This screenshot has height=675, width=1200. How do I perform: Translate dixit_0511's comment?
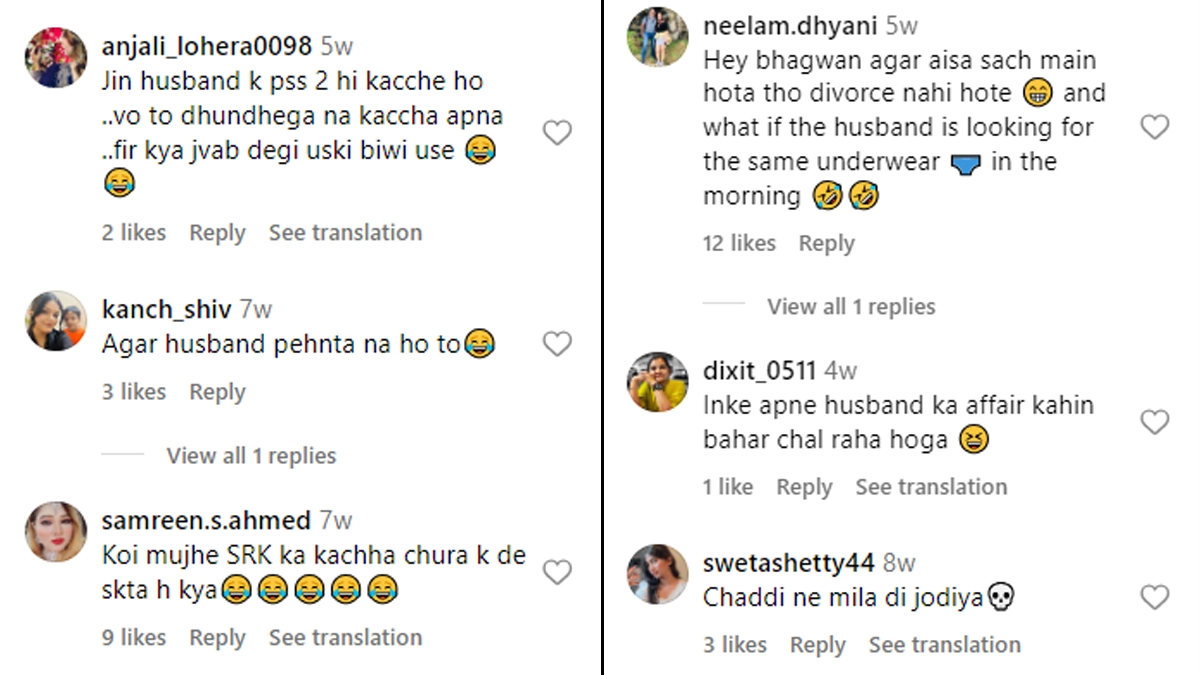[931, 487]
